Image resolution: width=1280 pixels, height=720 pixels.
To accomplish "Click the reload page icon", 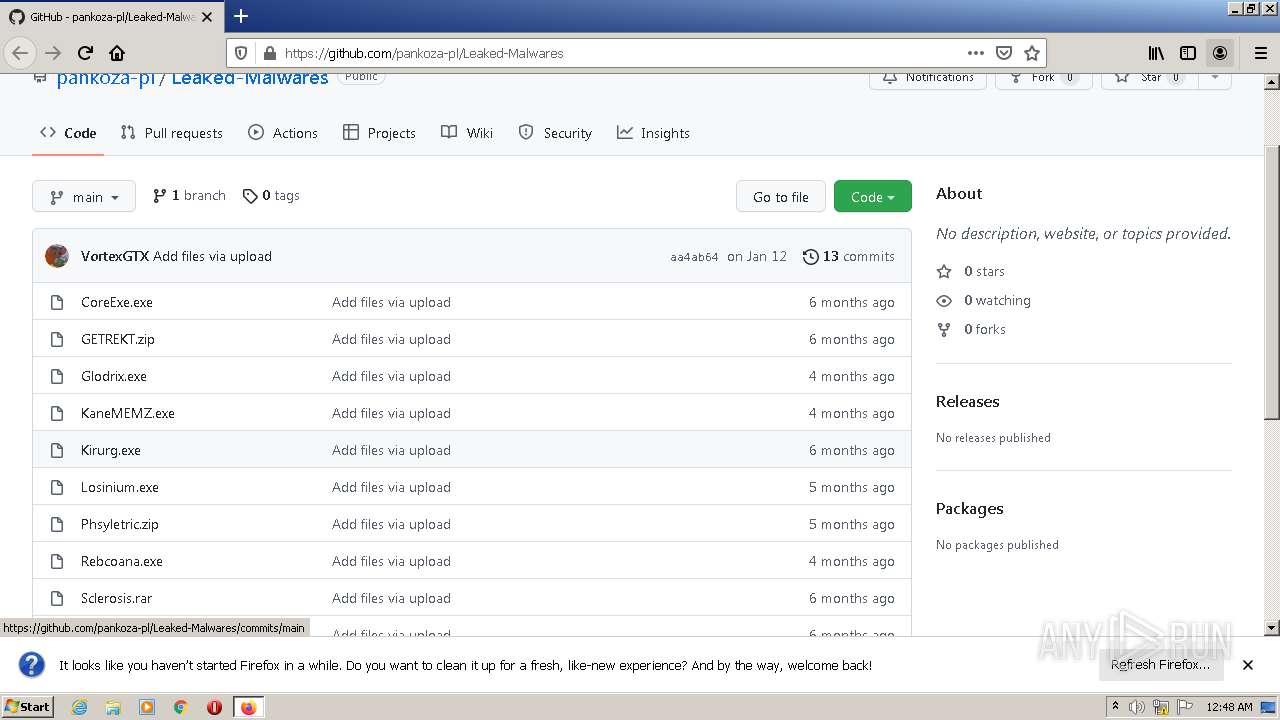I will pos(85,53).
